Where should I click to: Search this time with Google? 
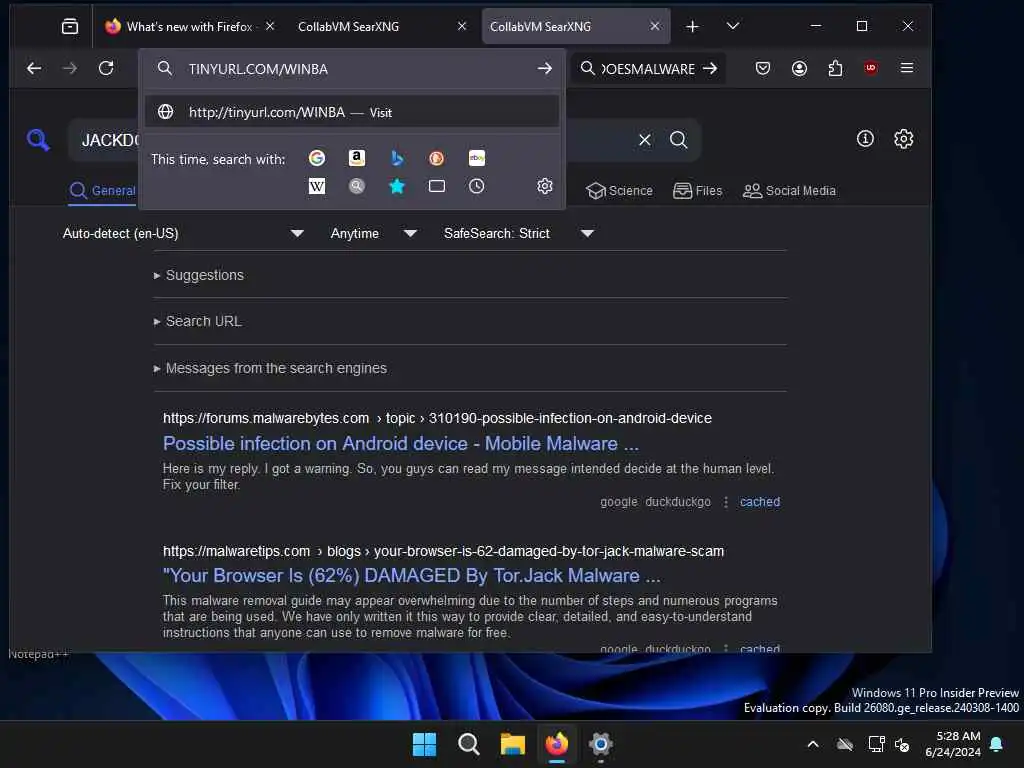(317, 158)
